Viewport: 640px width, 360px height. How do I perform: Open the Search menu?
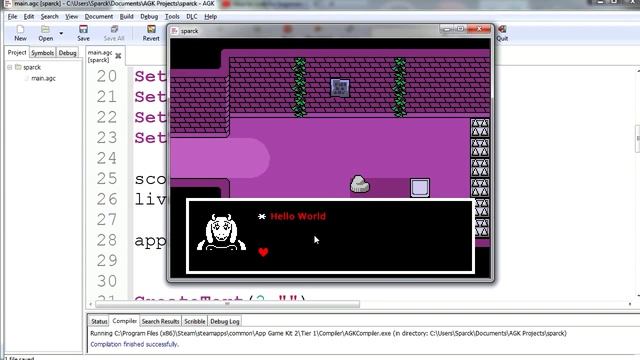(x=49, y=17)
